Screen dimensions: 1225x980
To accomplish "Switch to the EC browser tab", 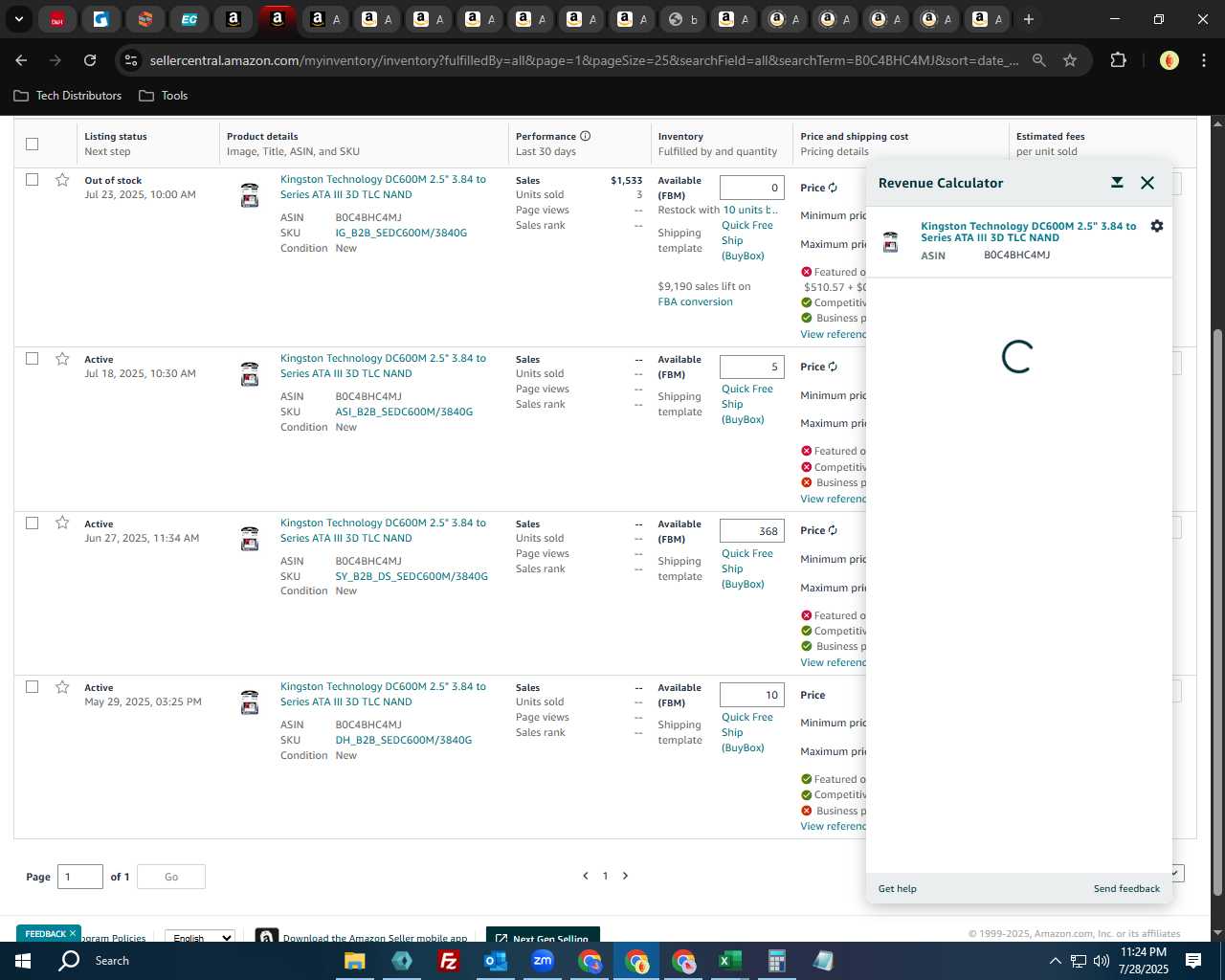I will click(x=189, y=19).
